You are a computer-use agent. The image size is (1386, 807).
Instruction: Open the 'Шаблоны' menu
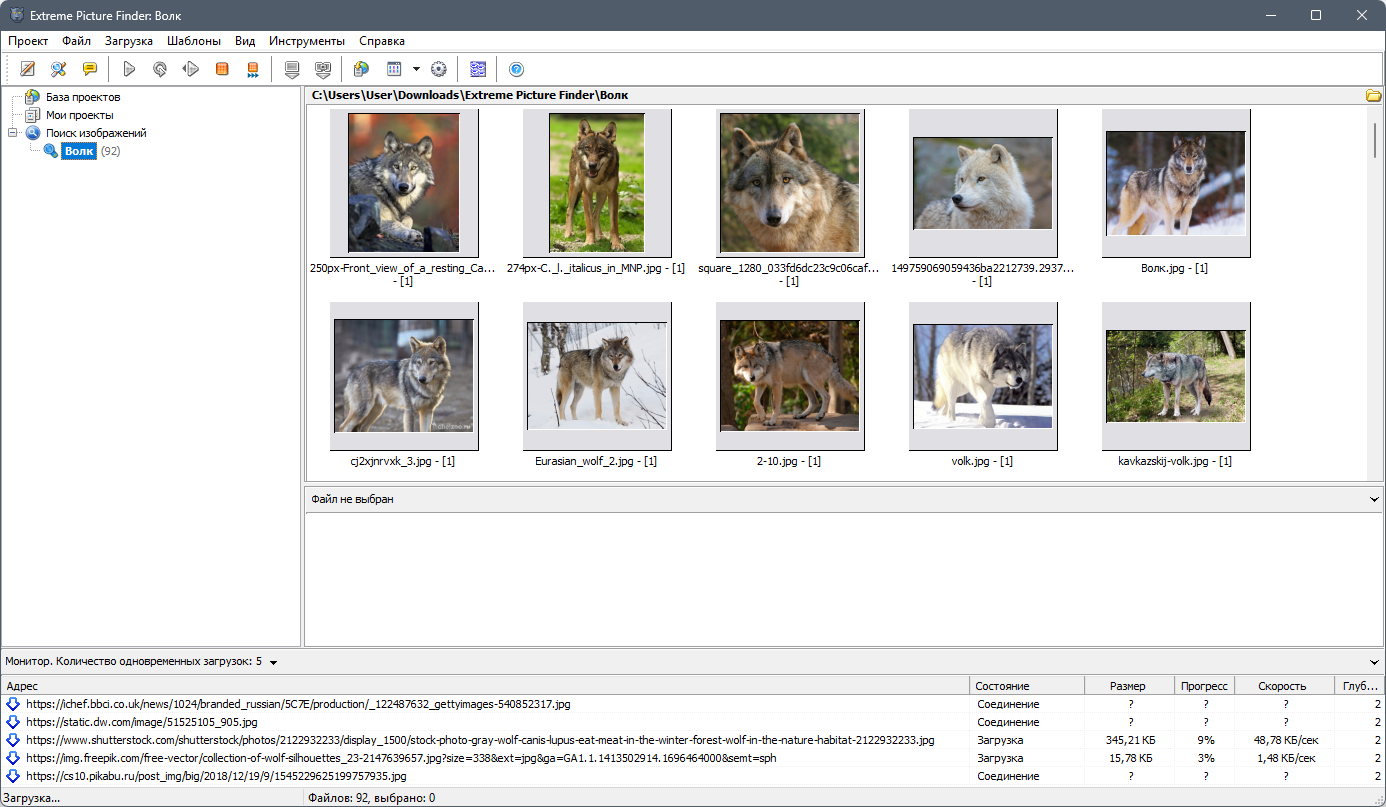click(x=194, y=41)
